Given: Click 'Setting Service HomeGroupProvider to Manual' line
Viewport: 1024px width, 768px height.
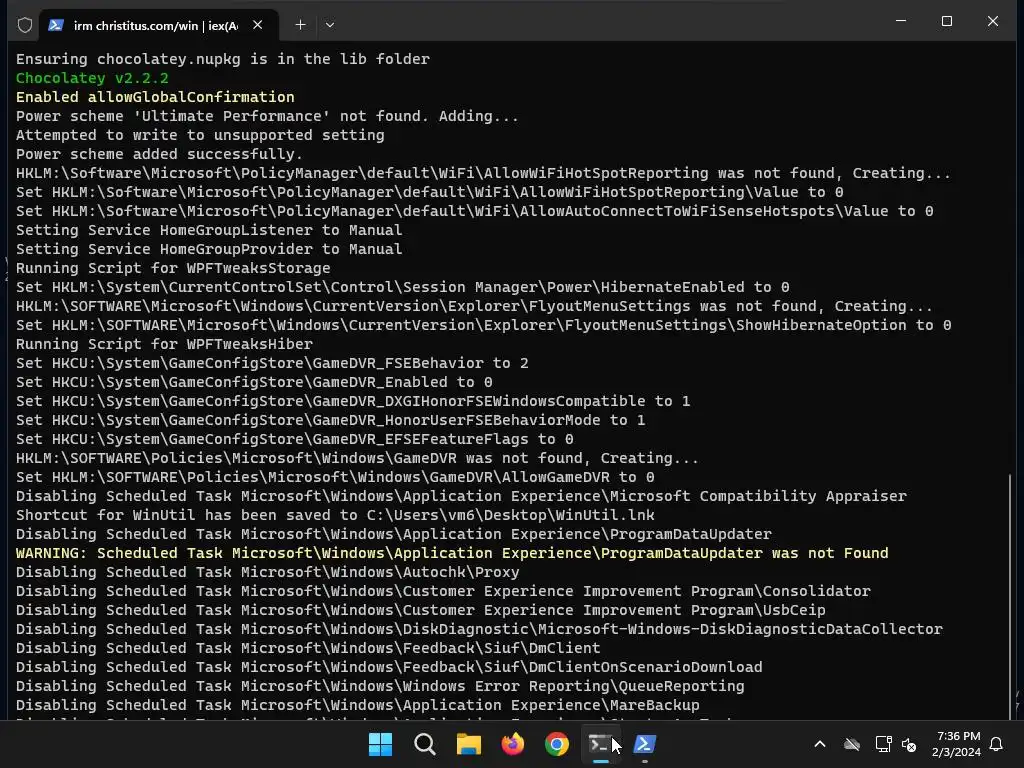Looking at the screenshot, I should (x=209, y=249).
